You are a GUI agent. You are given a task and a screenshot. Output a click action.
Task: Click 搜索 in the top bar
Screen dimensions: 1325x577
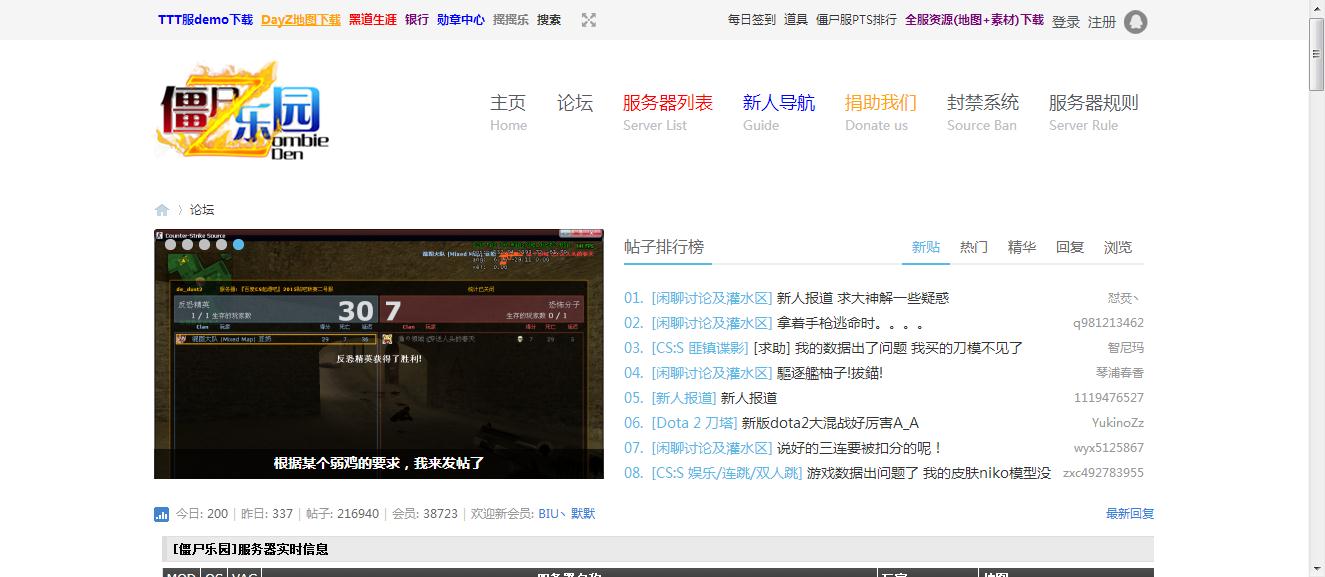[x=549, y=20]
